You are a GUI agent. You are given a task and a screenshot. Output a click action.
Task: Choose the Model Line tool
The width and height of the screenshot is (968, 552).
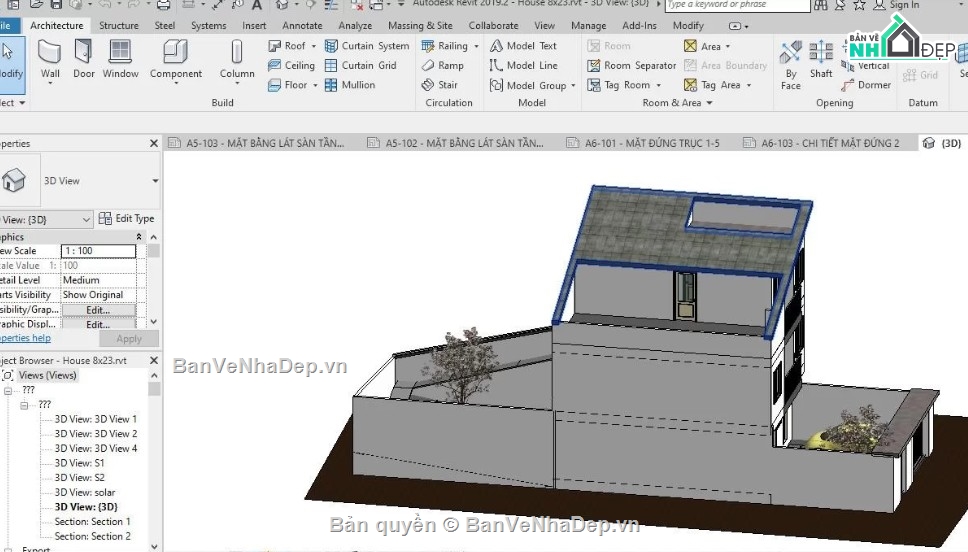[524, 65]
